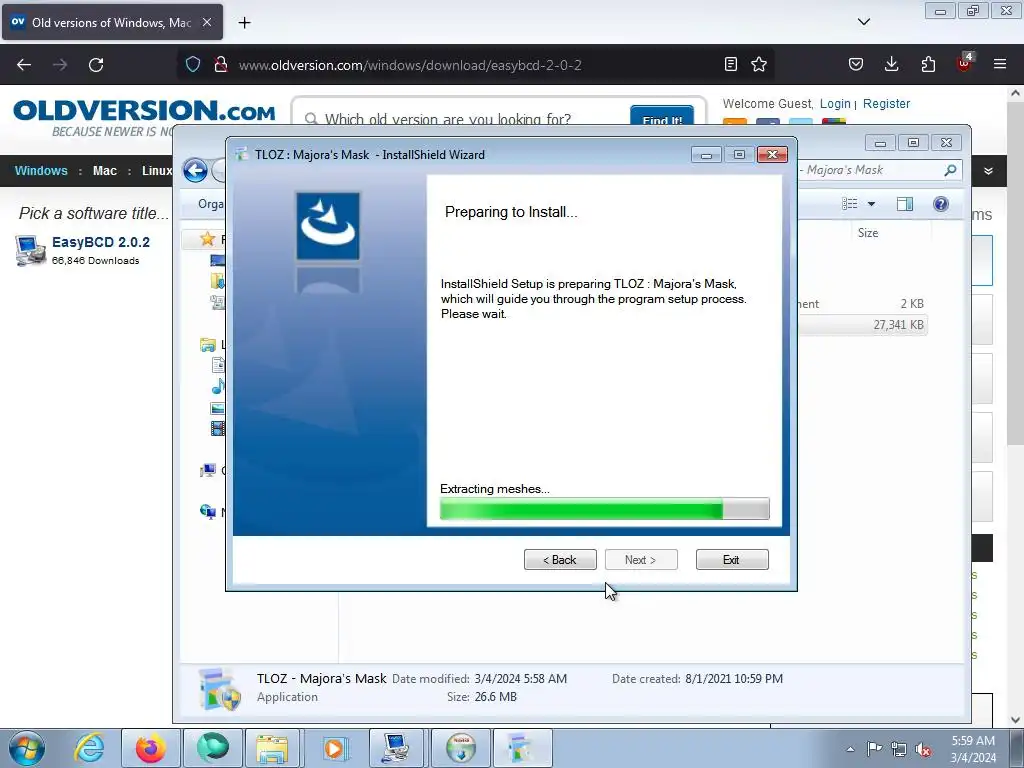Image resolution: width=1024 pixels, height=768 pixels.
Task: Save page to Pocket
Action: coord(856,64)
